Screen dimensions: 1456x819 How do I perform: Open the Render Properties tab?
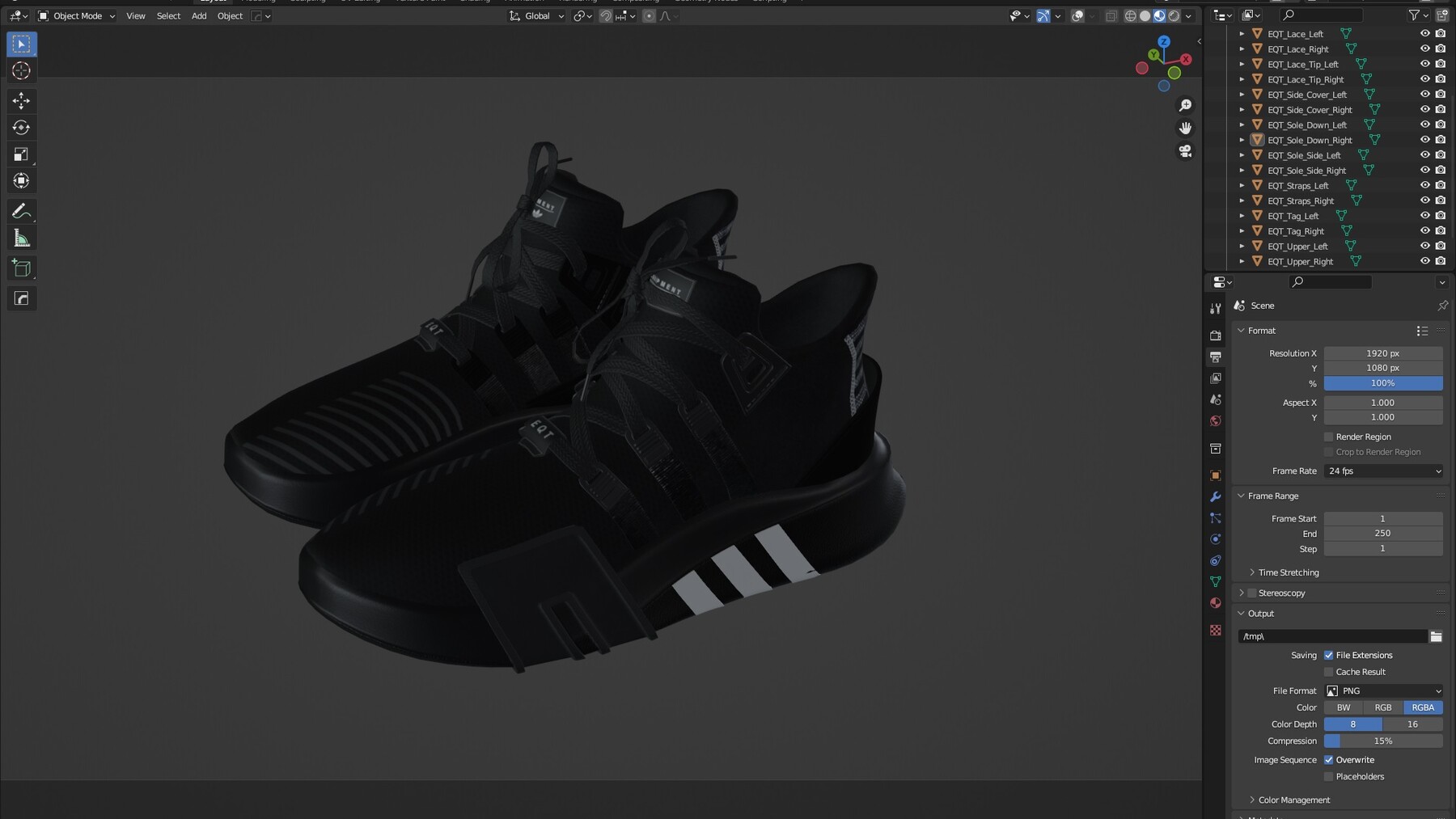coord(1216,335)
